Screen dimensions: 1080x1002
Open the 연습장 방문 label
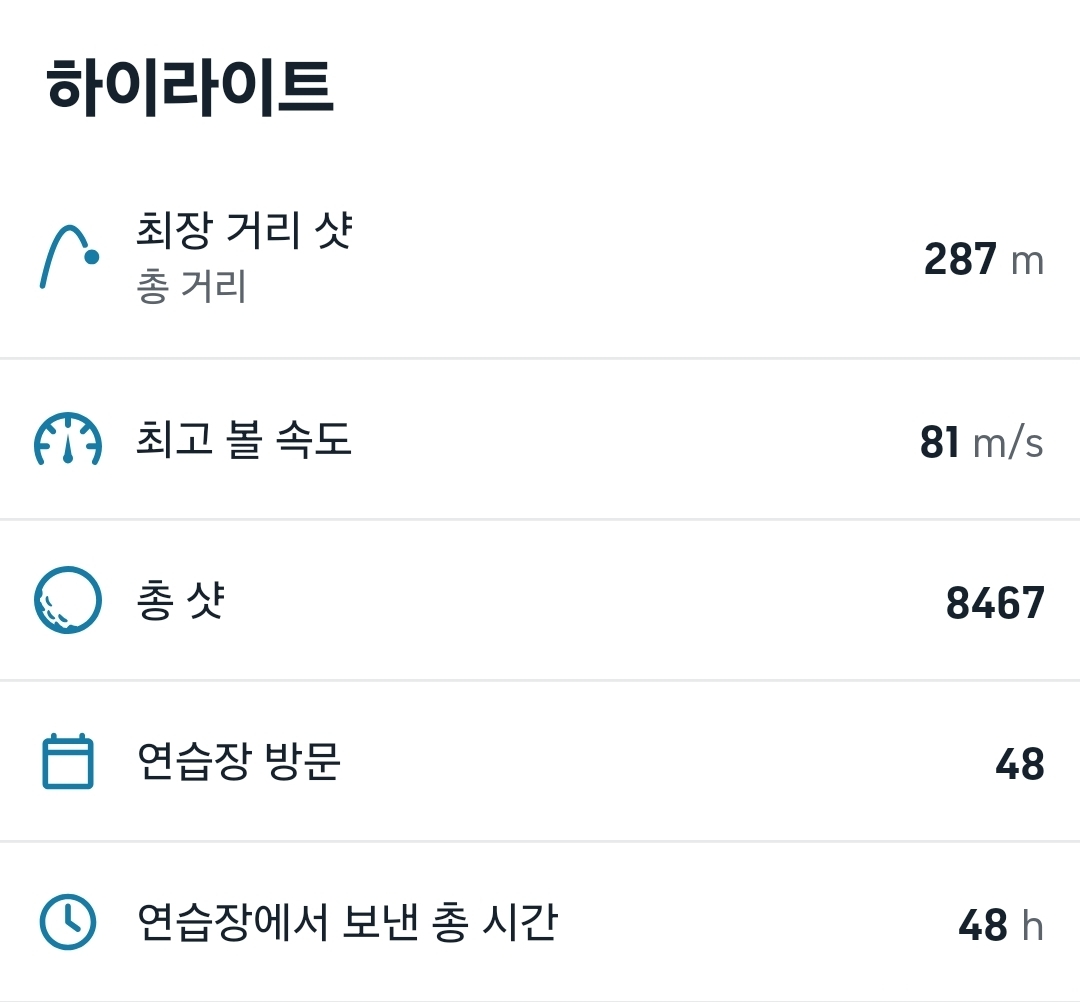click(238, 763)
